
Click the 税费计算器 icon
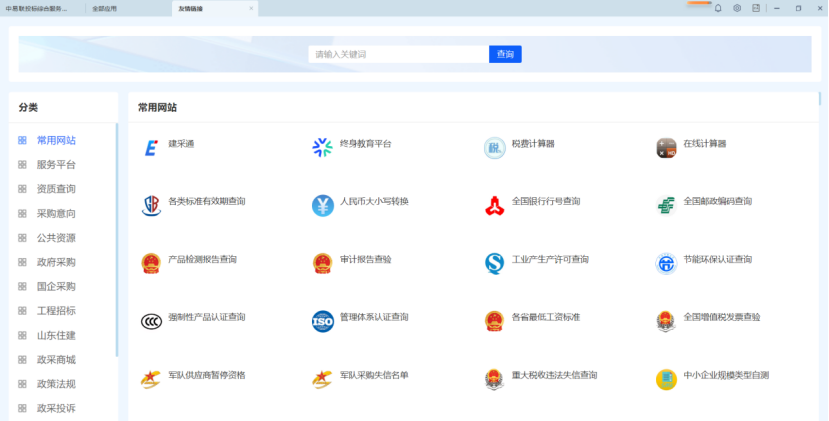tap(494, 148)
